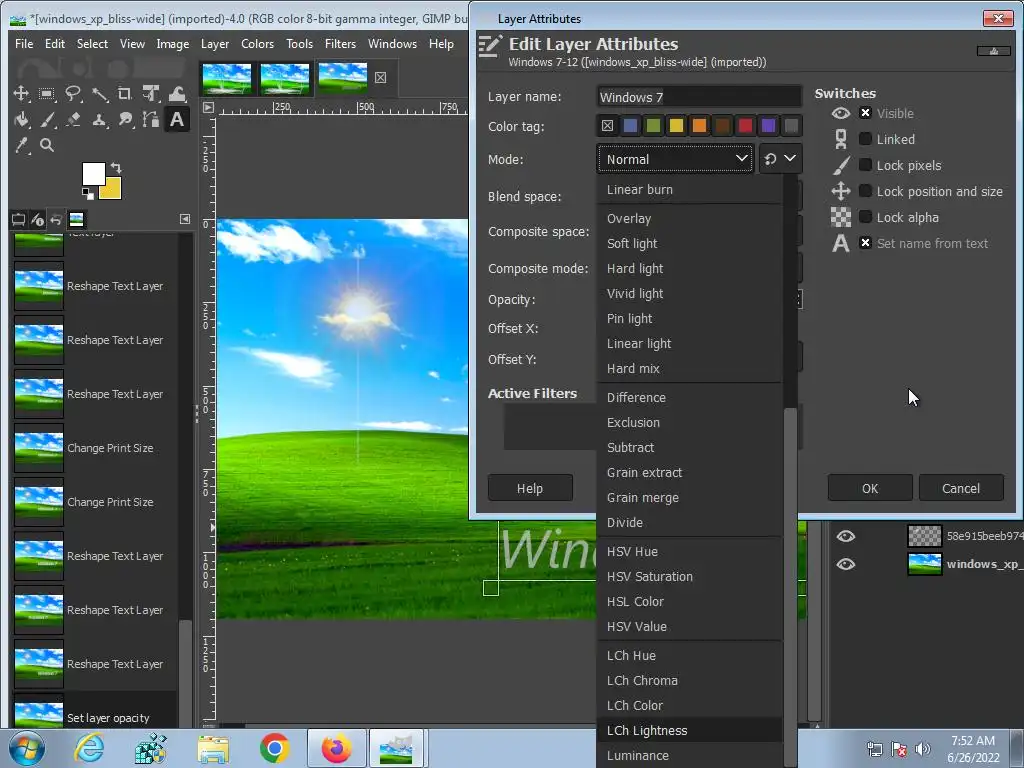
Task: Select the Warp Transform tool
Action: click(x=177, y=93)
